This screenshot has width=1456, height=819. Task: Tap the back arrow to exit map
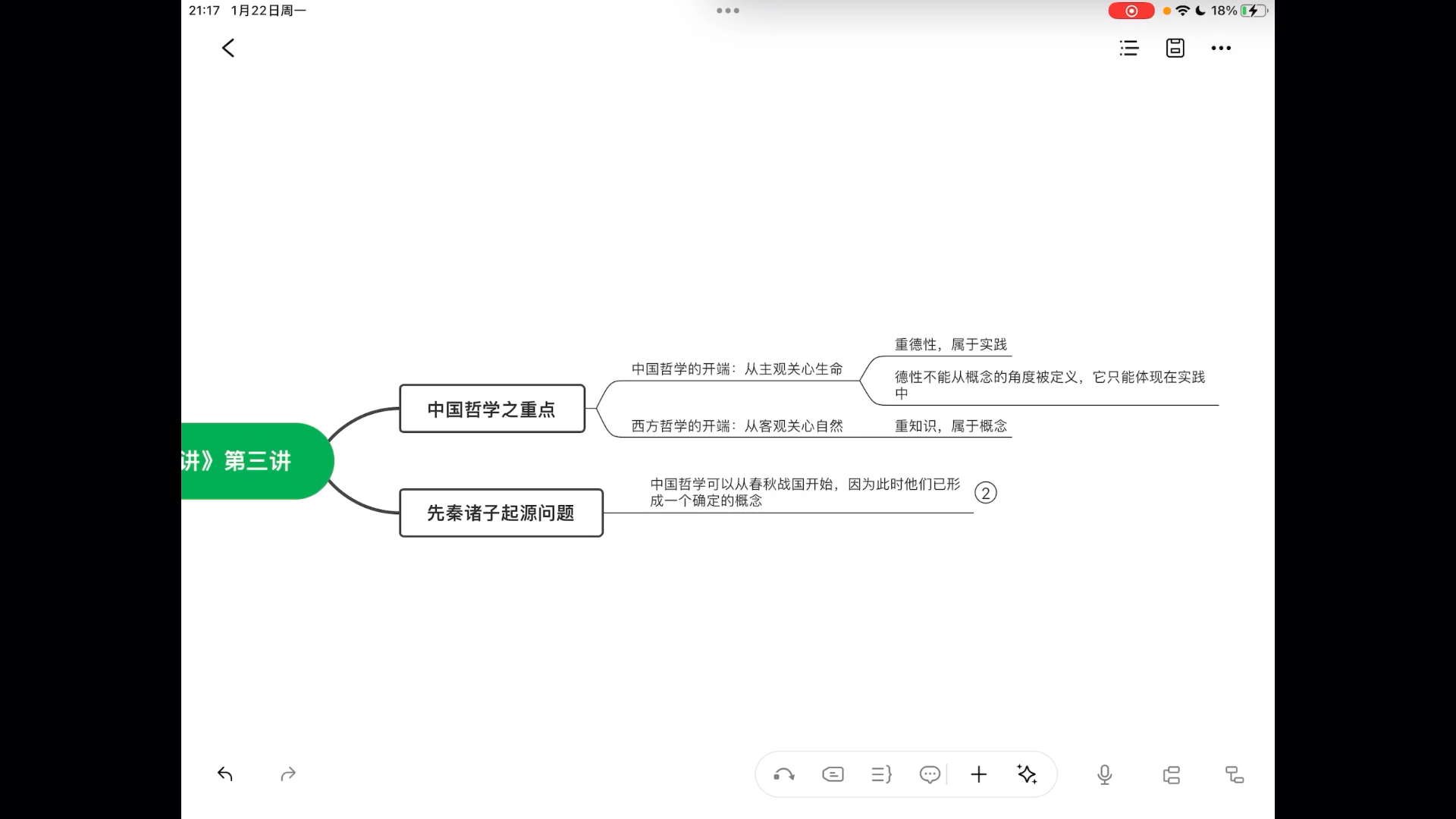pyautogui.click(x=227, y=48)
